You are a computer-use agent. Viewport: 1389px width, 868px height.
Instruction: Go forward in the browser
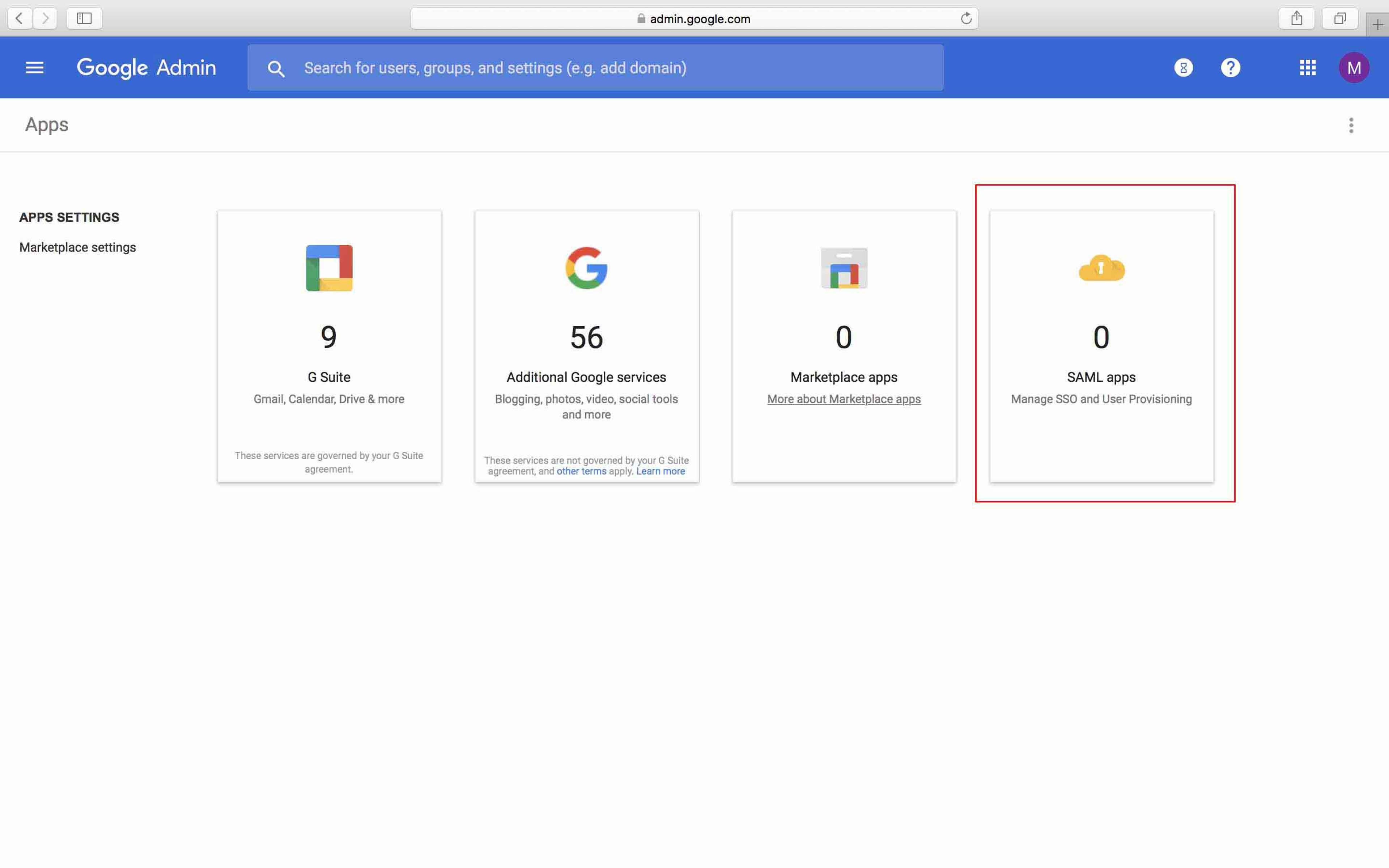coord(45,18)
